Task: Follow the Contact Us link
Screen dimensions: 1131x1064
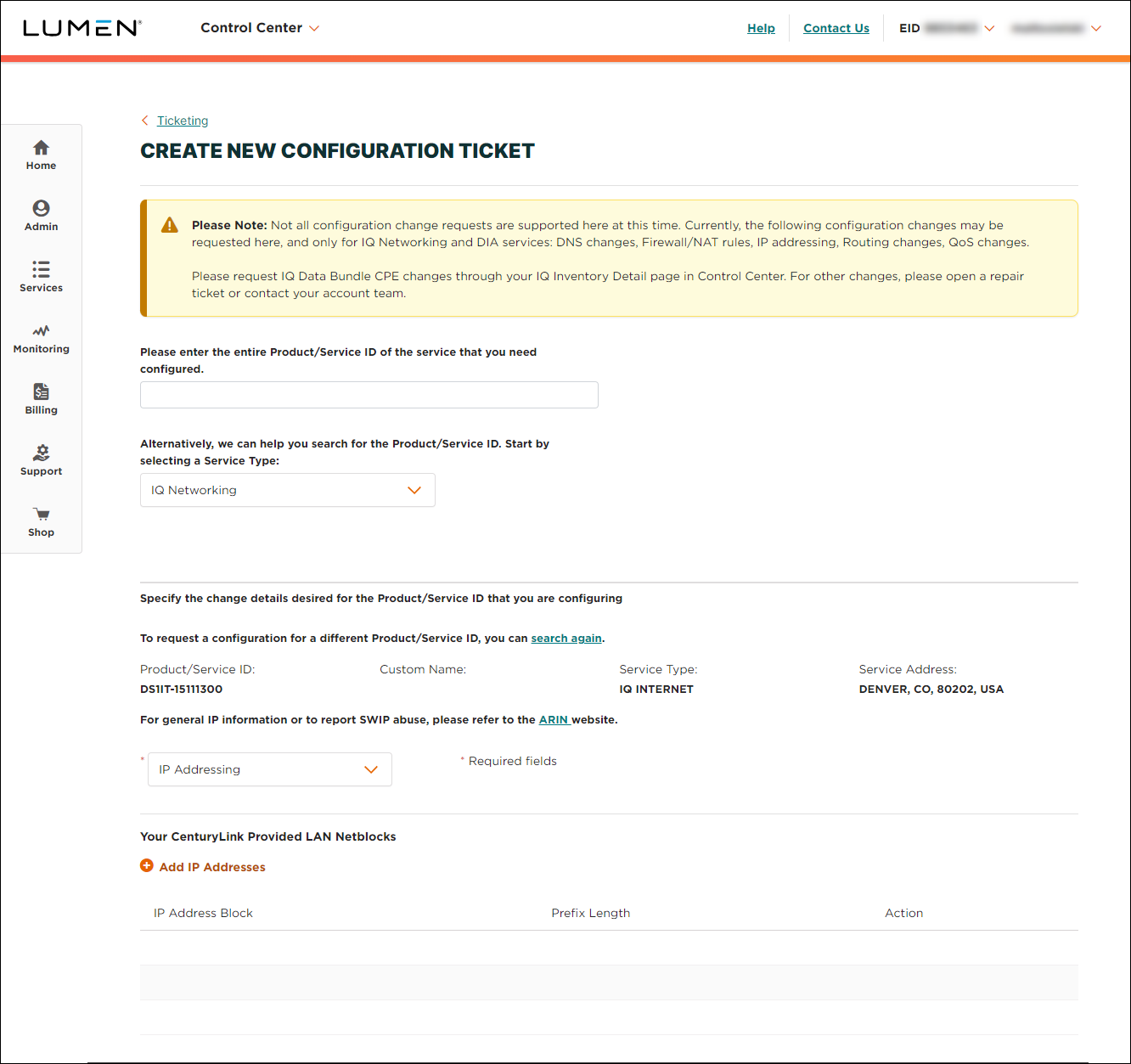Action: 836,28
